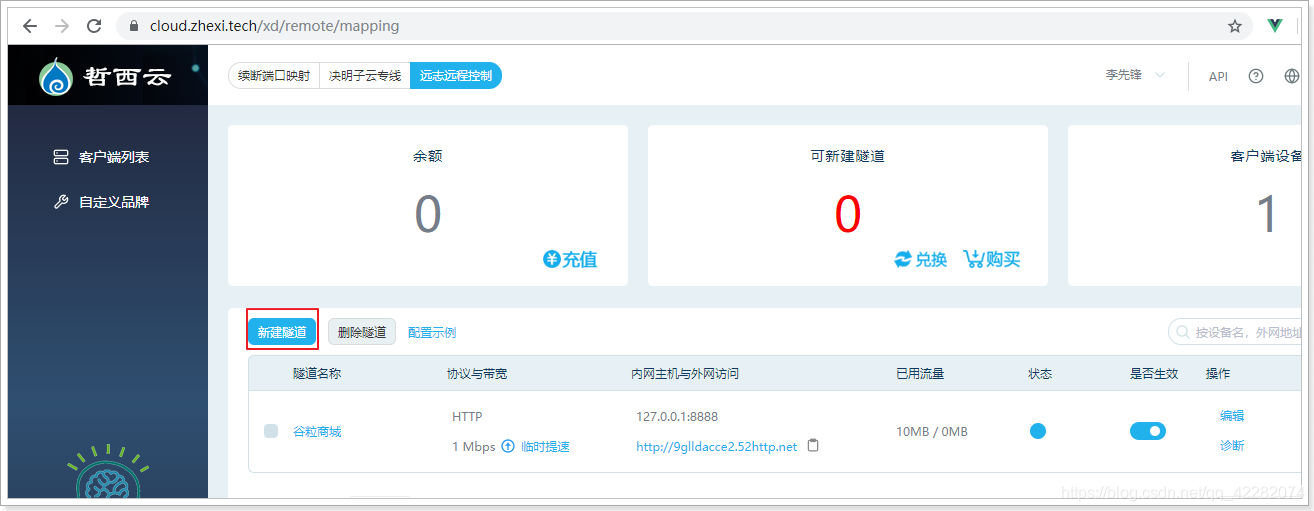Click the blue status dot of 谷粒商城
This screenshot has width=1314, height=511.
[1038, 431]
